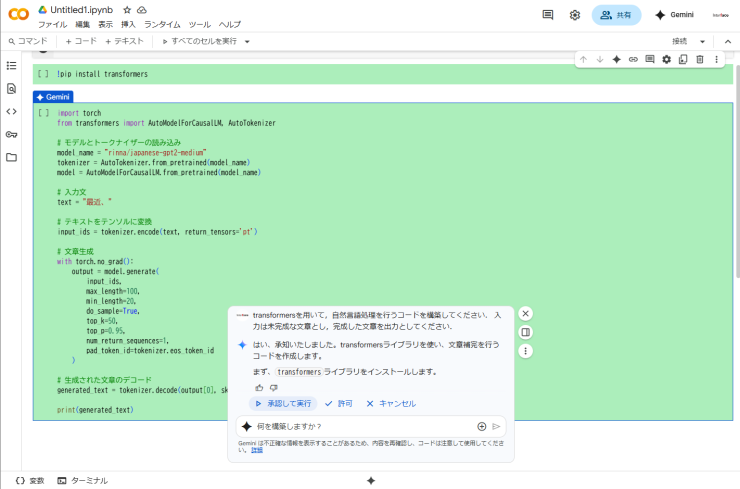The image size is (740, 489).
Task: Click the print(generated_text) code line
Action: pos(95,410)
